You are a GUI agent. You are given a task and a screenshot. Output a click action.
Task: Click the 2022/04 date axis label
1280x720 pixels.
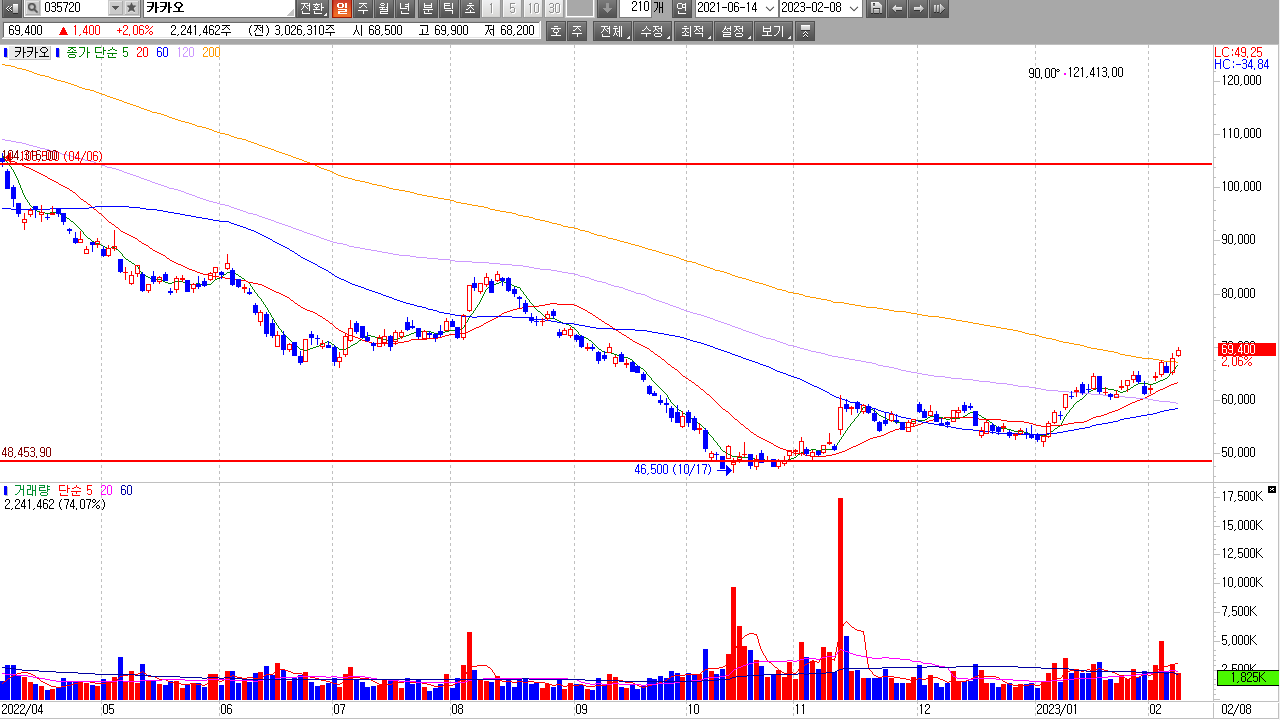tap(22, 709)
